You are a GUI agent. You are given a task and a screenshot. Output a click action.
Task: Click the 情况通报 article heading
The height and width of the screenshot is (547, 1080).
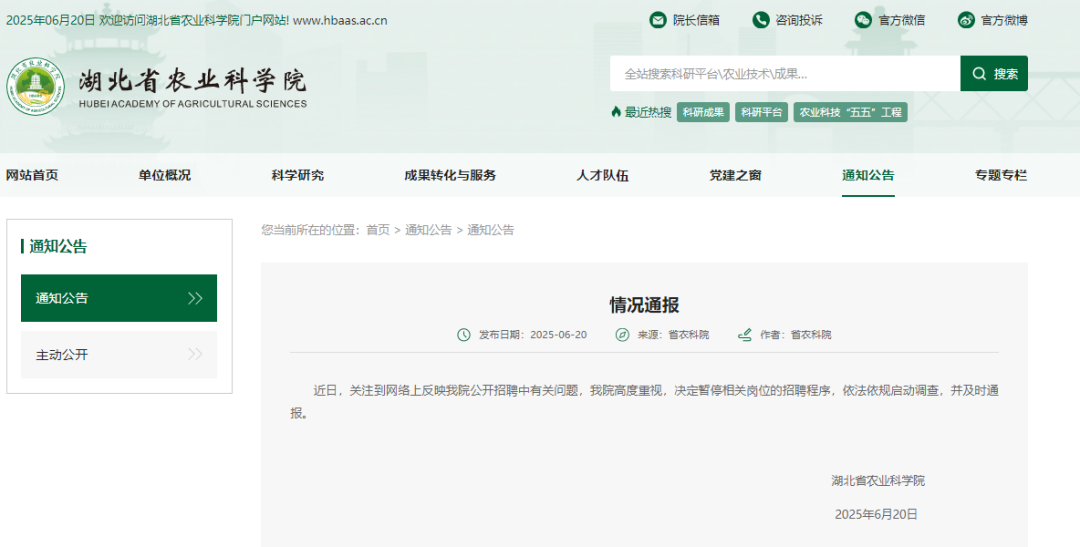coord(644,305)
